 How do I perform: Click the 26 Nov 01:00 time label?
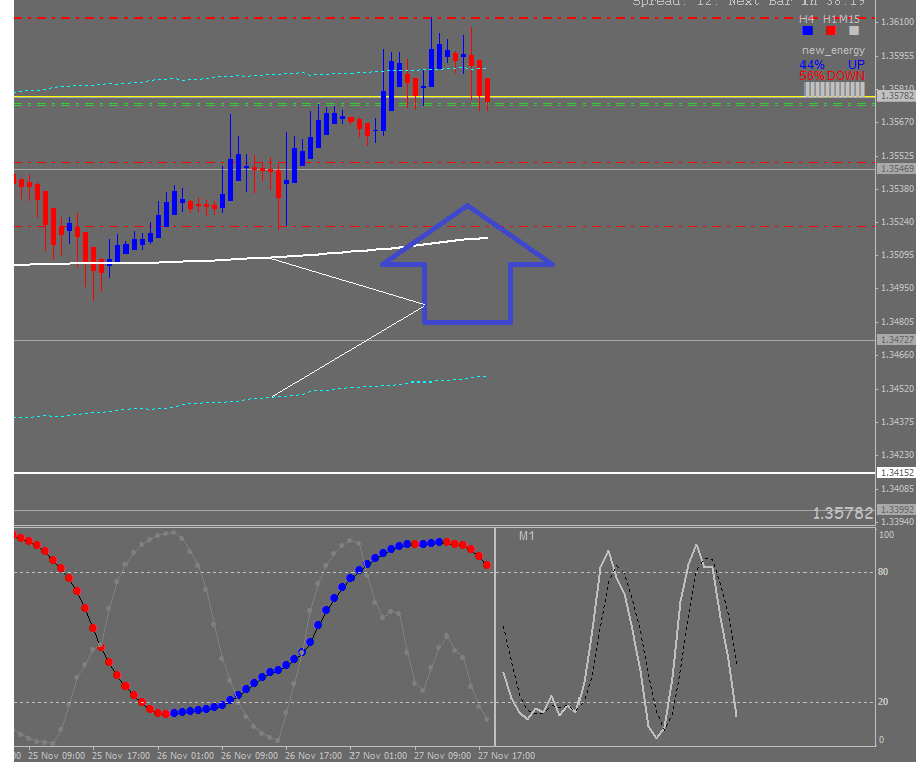pyautogui.click(x=185, y=755)
